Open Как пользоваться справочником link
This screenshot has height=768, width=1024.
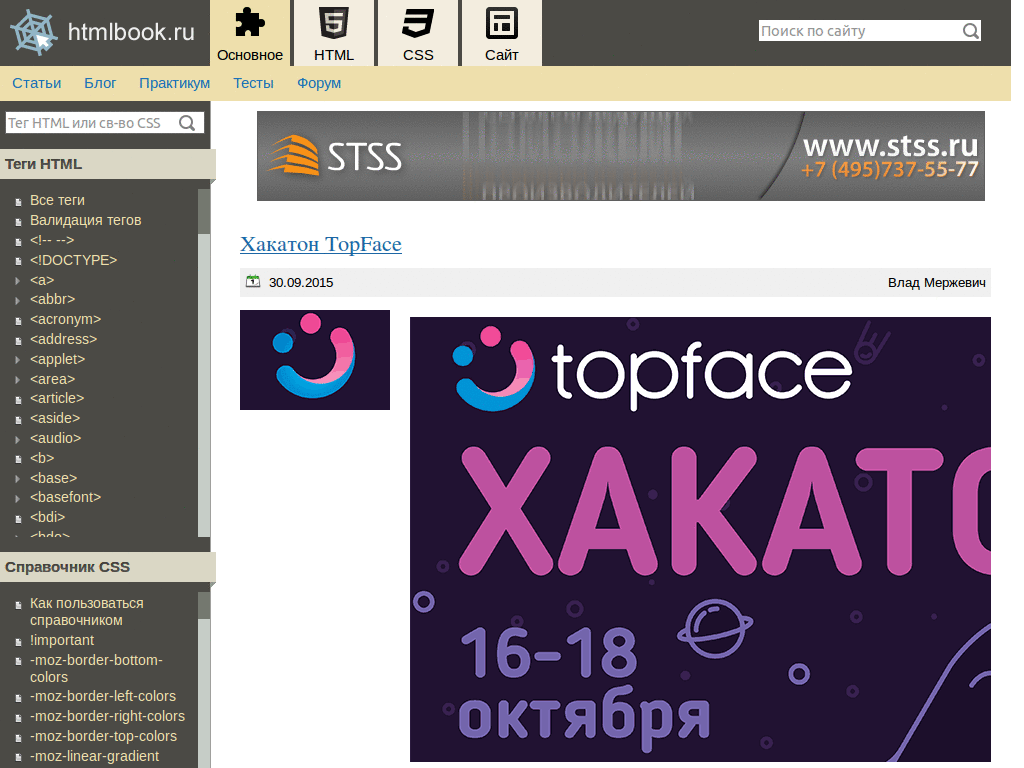(x=87, y=611)
